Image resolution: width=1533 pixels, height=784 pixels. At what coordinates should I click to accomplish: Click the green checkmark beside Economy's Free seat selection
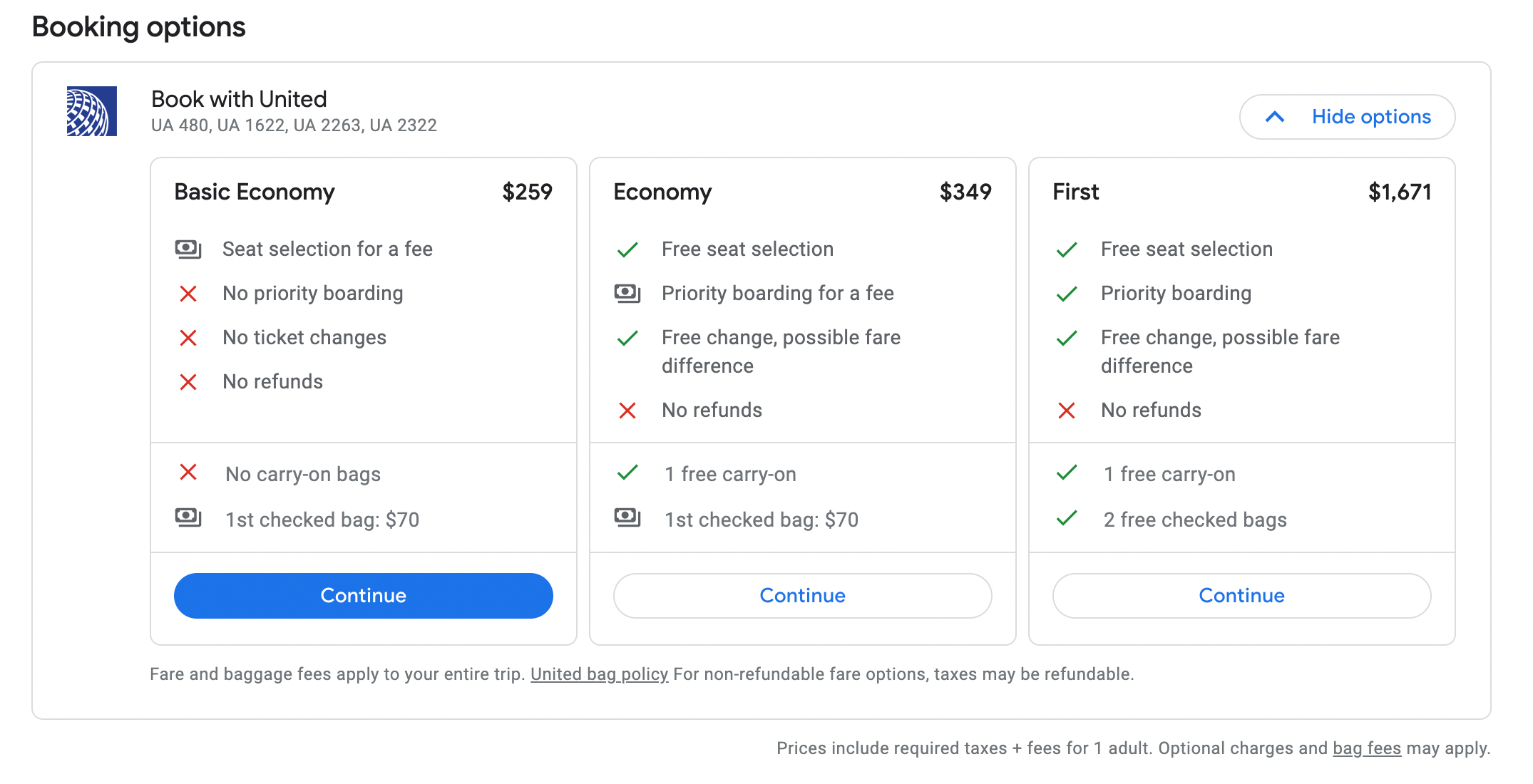click(x=627, y=249)
